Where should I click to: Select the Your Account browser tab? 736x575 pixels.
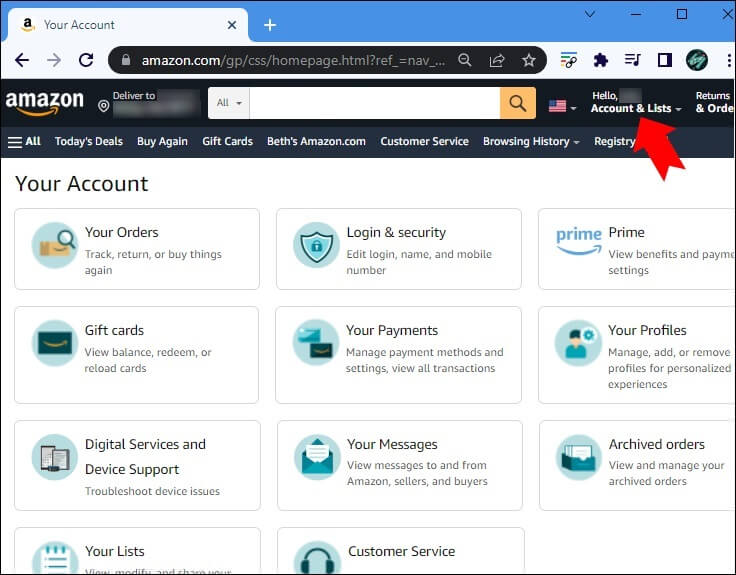(127, 25)
